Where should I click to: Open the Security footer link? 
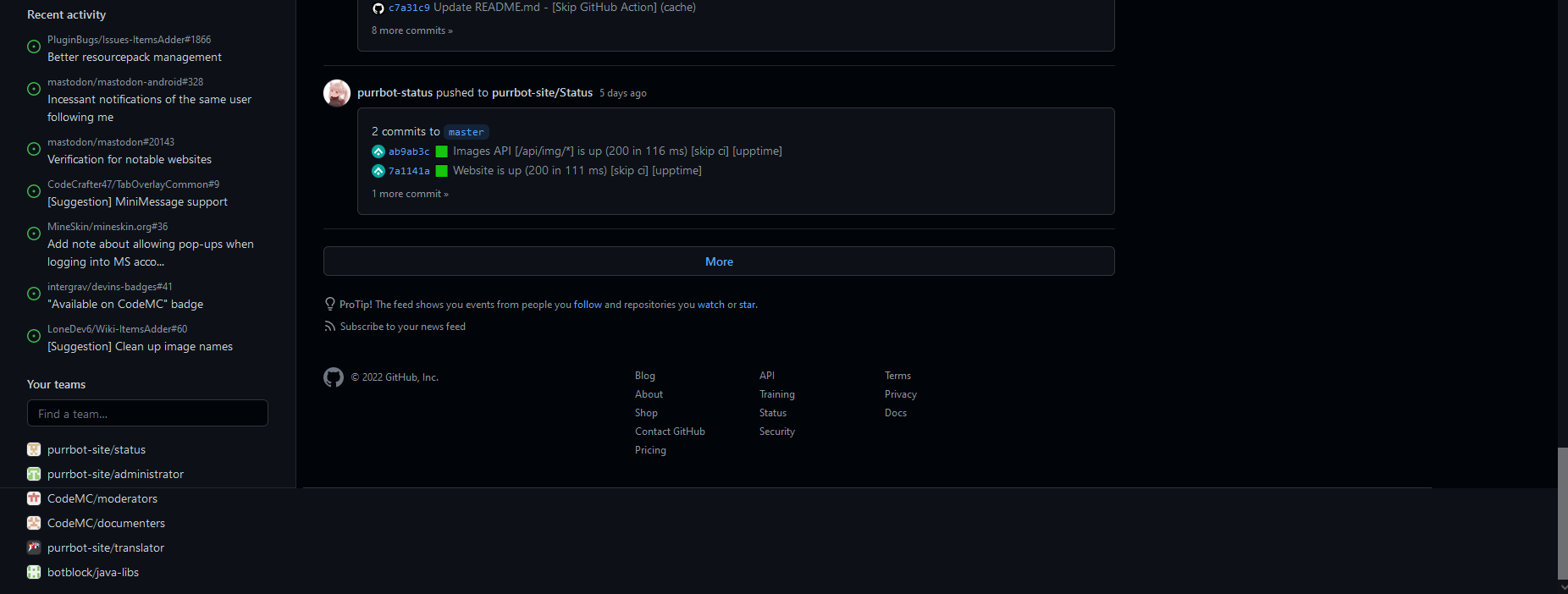[x=777, y=432]
